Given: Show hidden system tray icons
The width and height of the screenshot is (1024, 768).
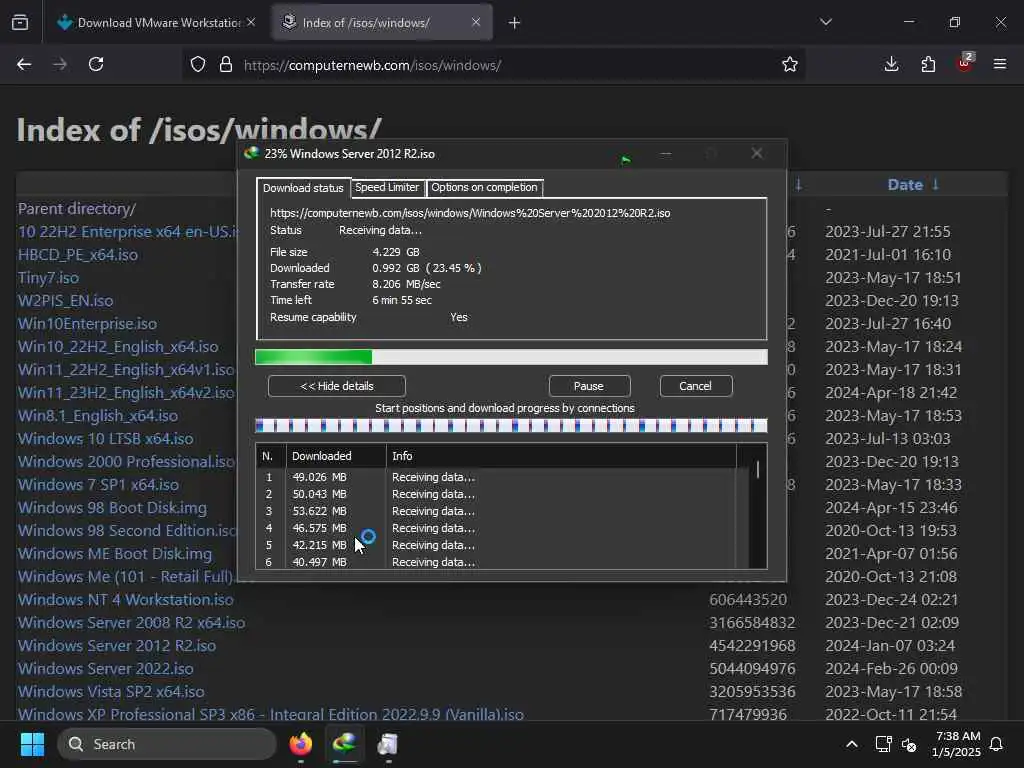Looking at the screenshot, I should (852, 744).
